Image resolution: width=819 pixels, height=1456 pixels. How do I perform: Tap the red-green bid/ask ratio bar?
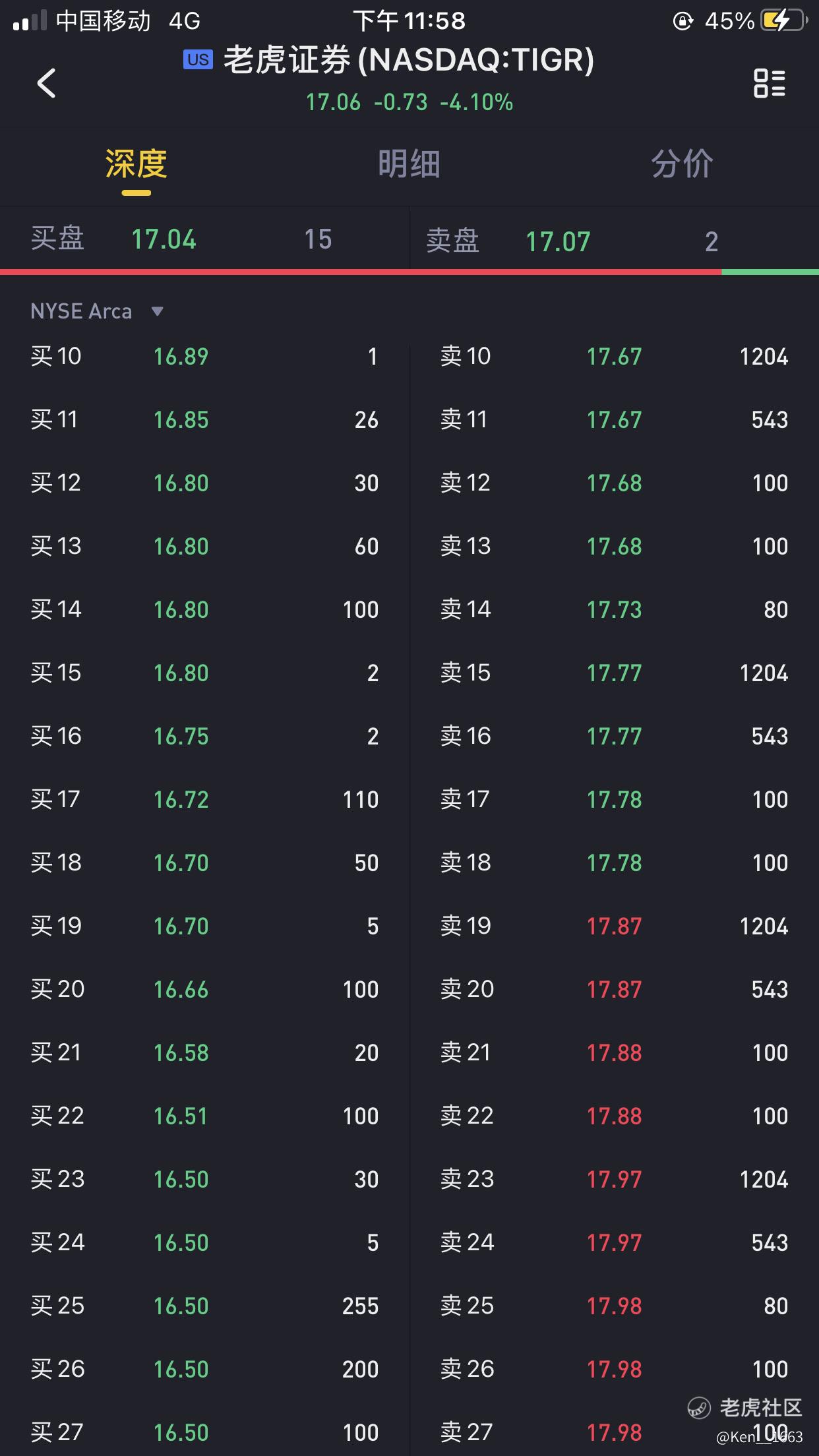(409, 272)
